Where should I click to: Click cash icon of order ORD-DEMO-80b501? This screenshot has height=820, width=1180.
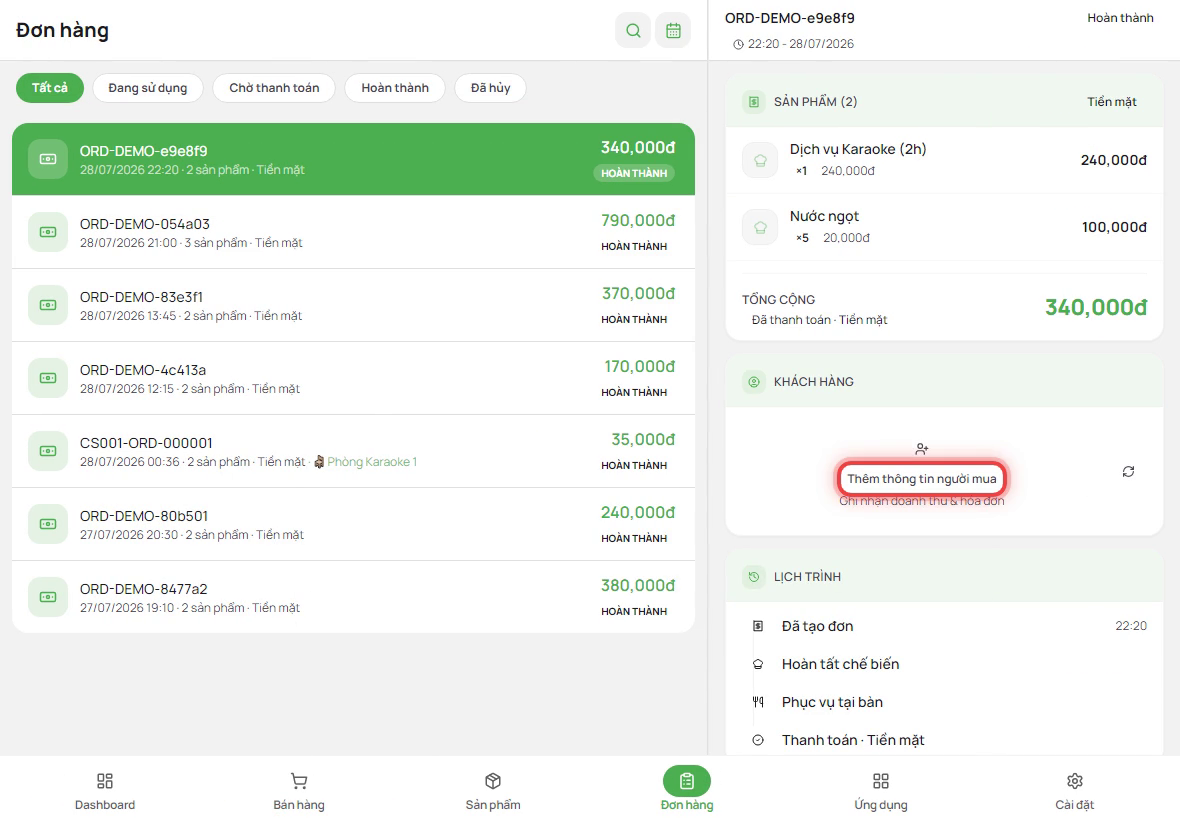pyautogui.click(x=48, y=524)
